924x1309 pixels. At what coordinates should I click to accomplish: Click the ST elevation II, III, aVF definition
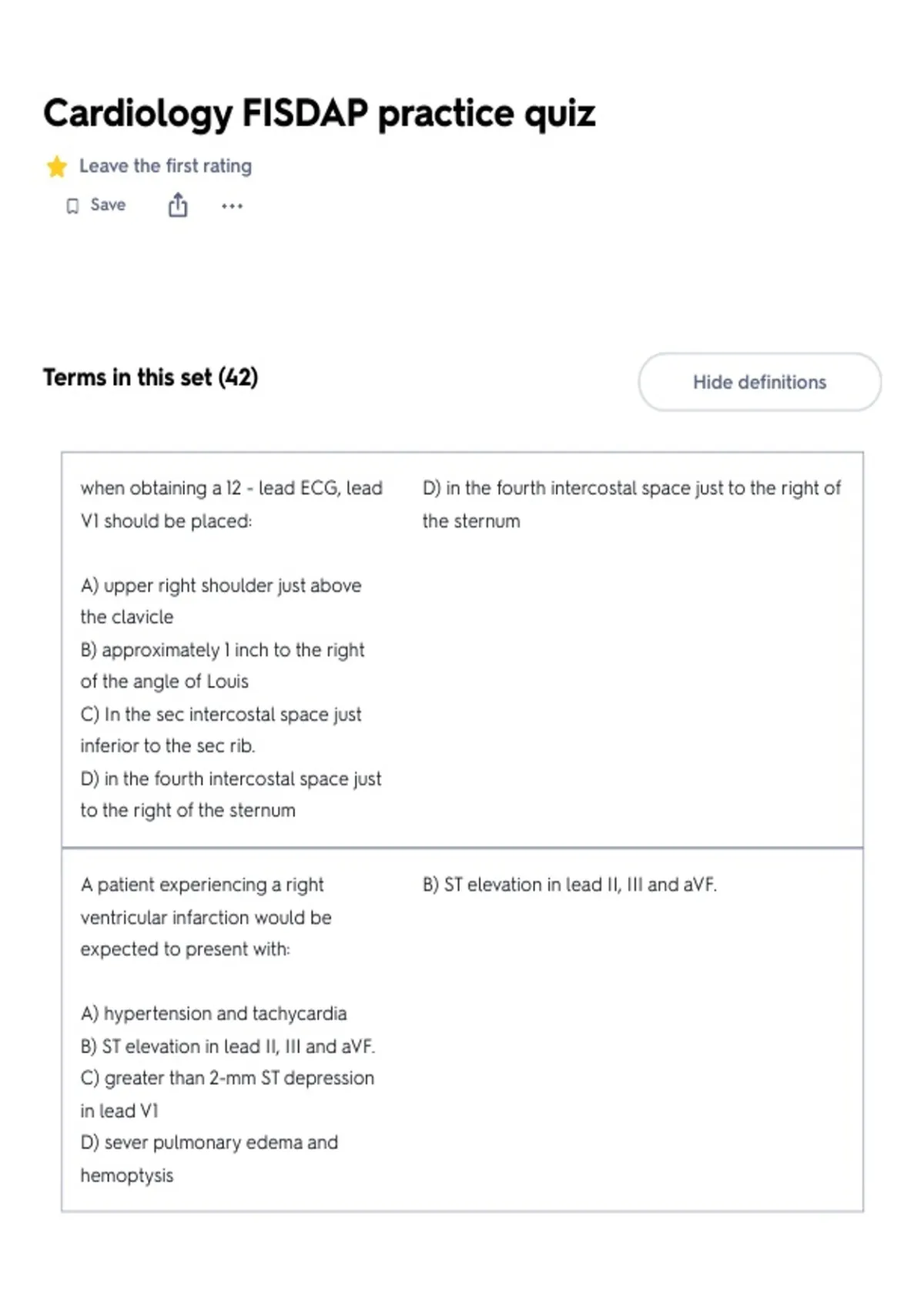[569, 885]
